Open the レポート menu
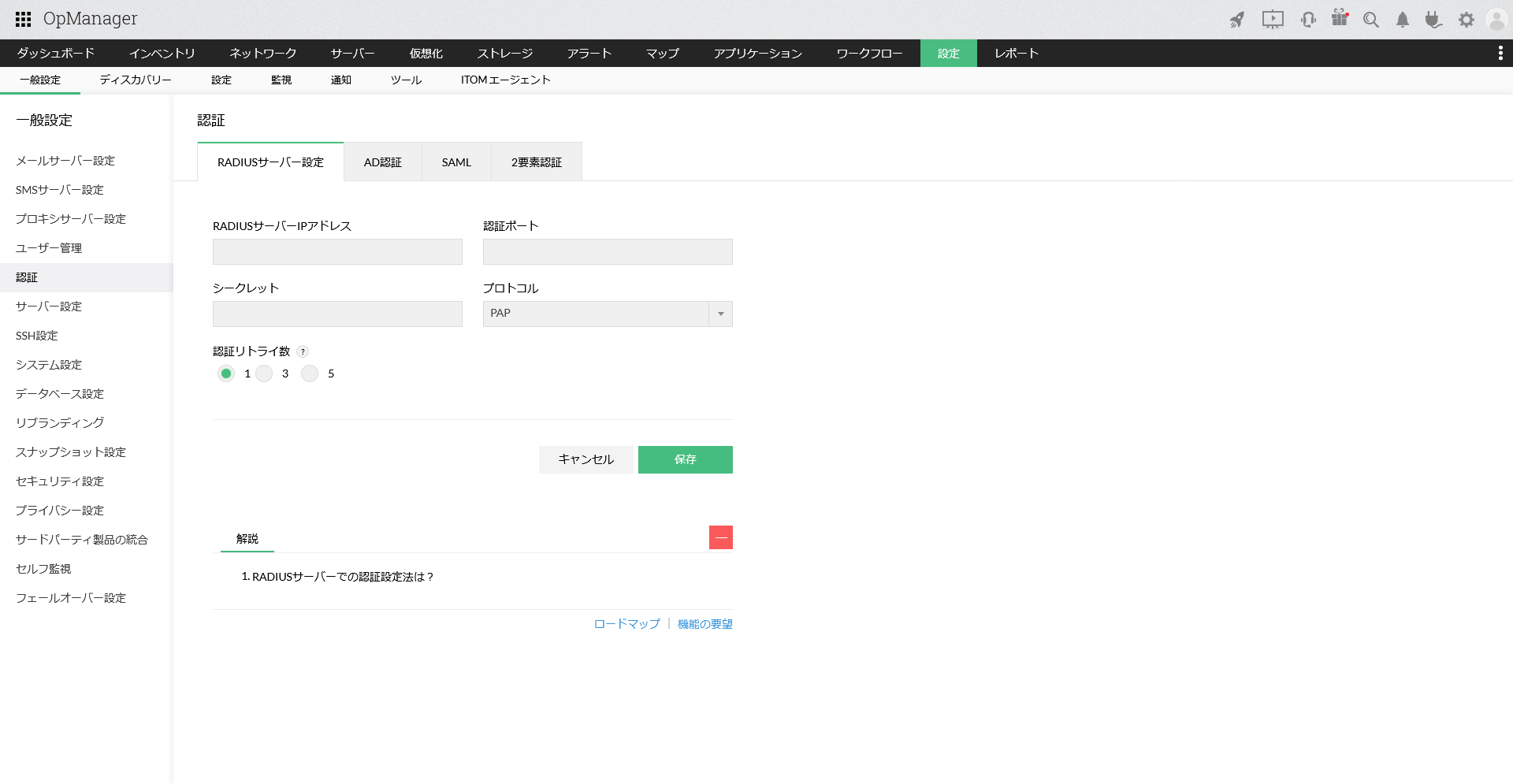 coord(1017,53)
